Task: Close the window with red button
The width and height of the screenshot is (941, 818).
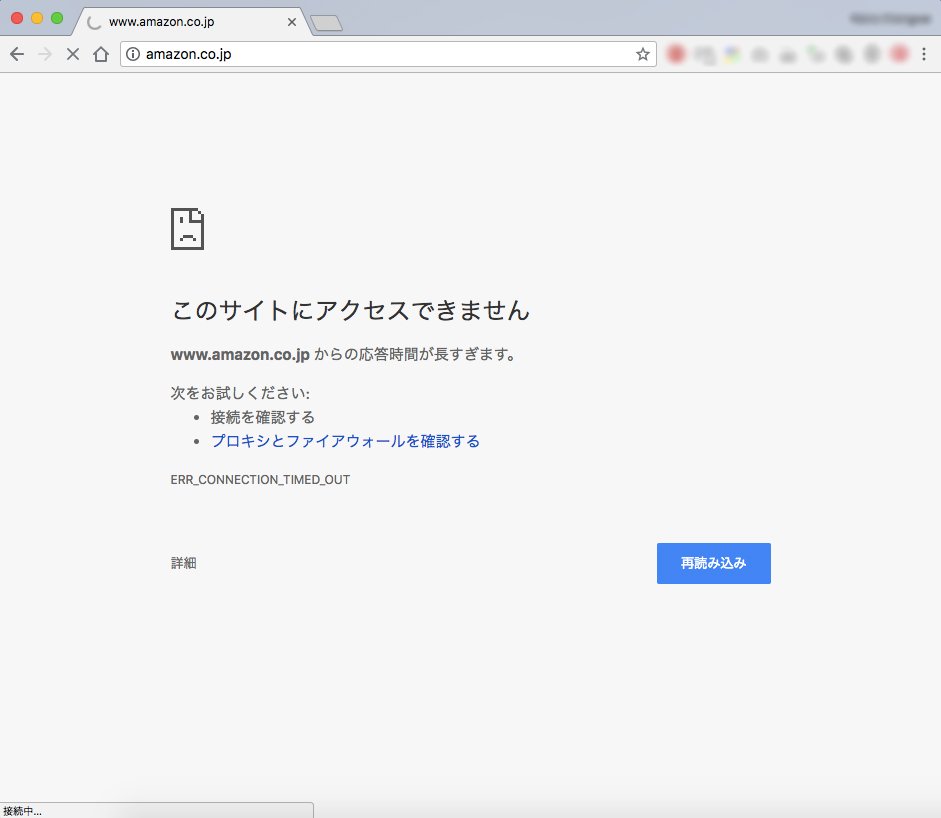Action: coord(17,18)
